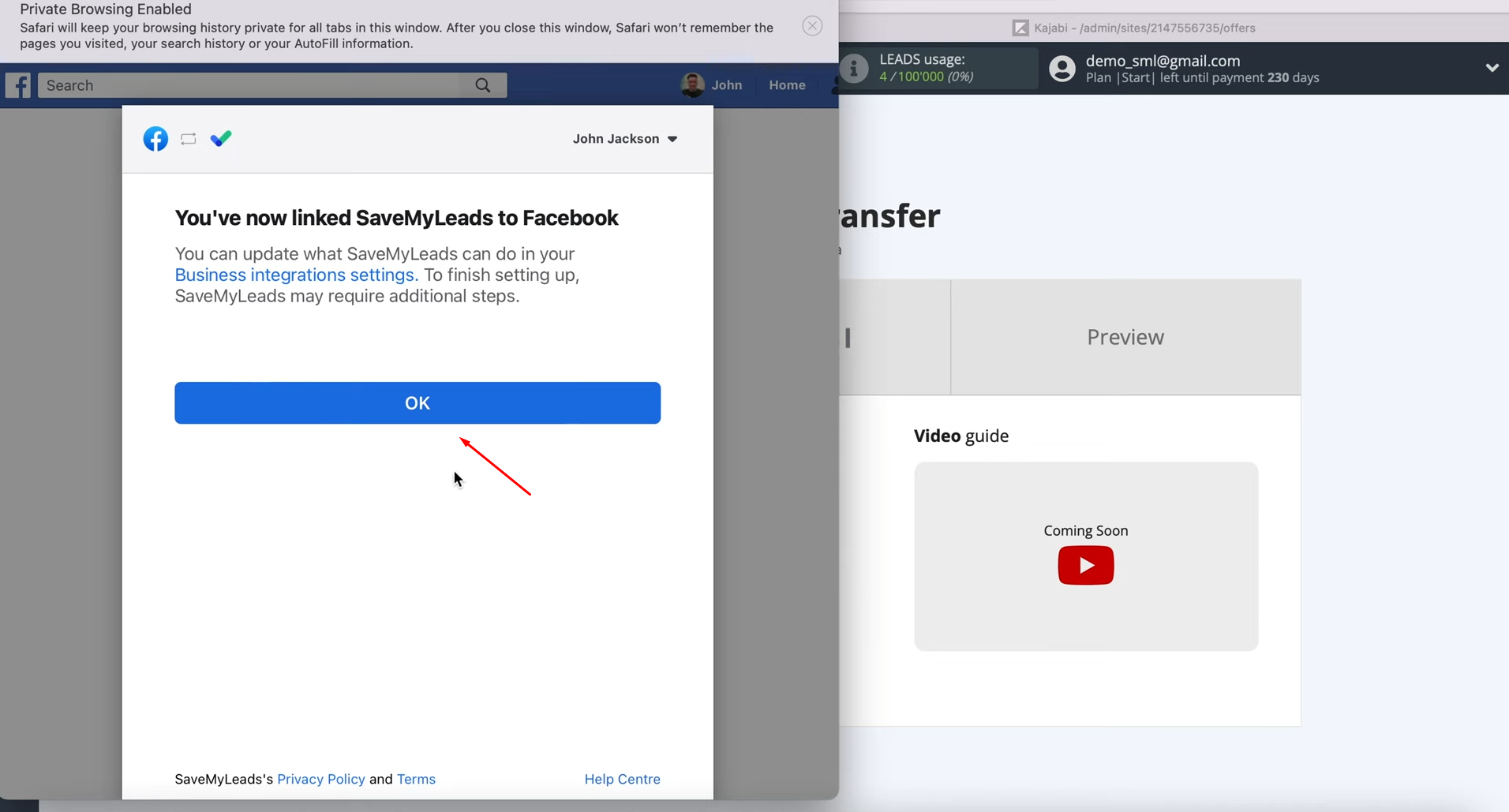
Task: Click the LEADS usage info icon
Action: pos(854,69)
